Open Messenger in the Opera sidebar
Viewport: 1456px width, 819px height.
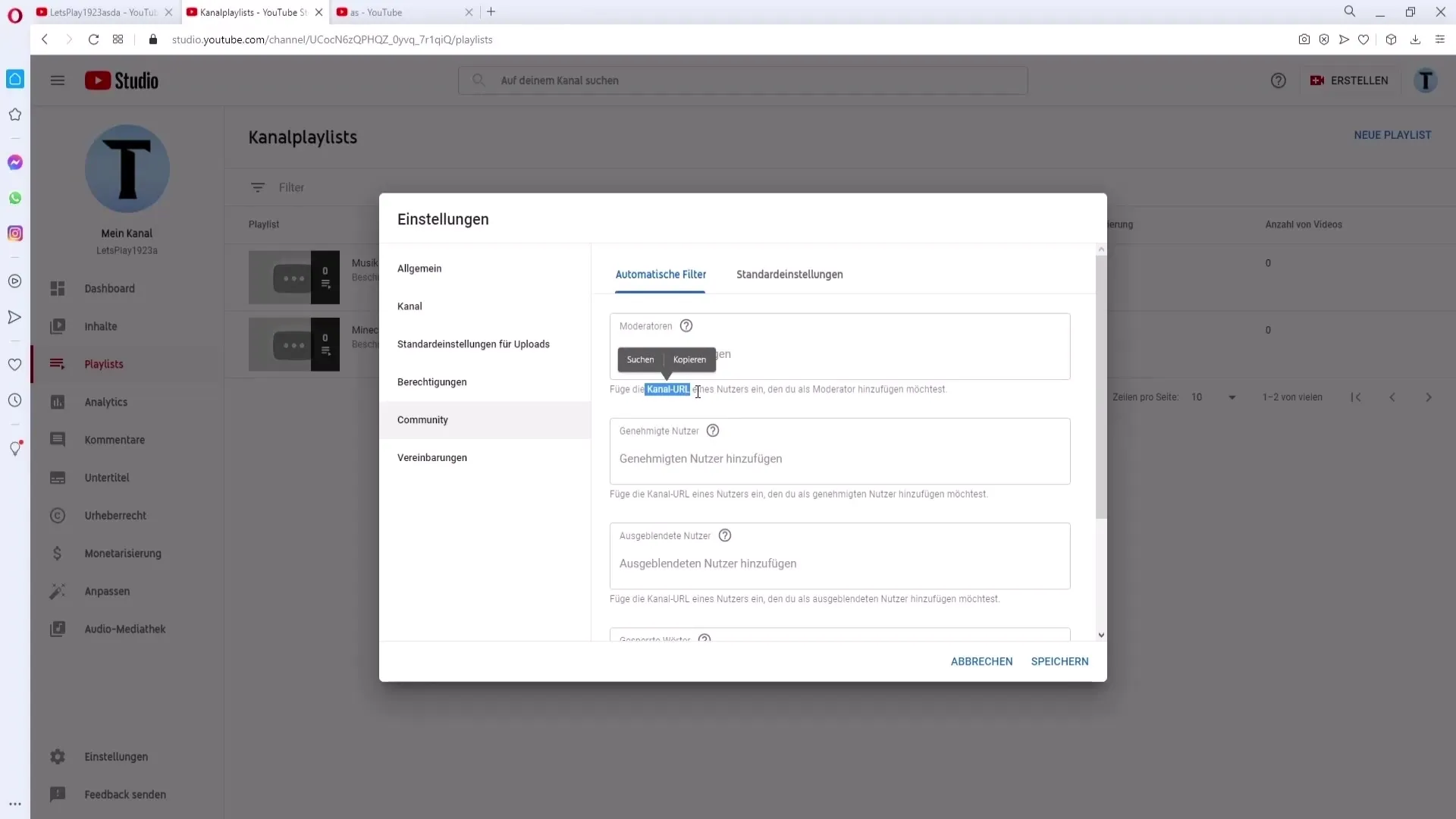pos(15,162)
